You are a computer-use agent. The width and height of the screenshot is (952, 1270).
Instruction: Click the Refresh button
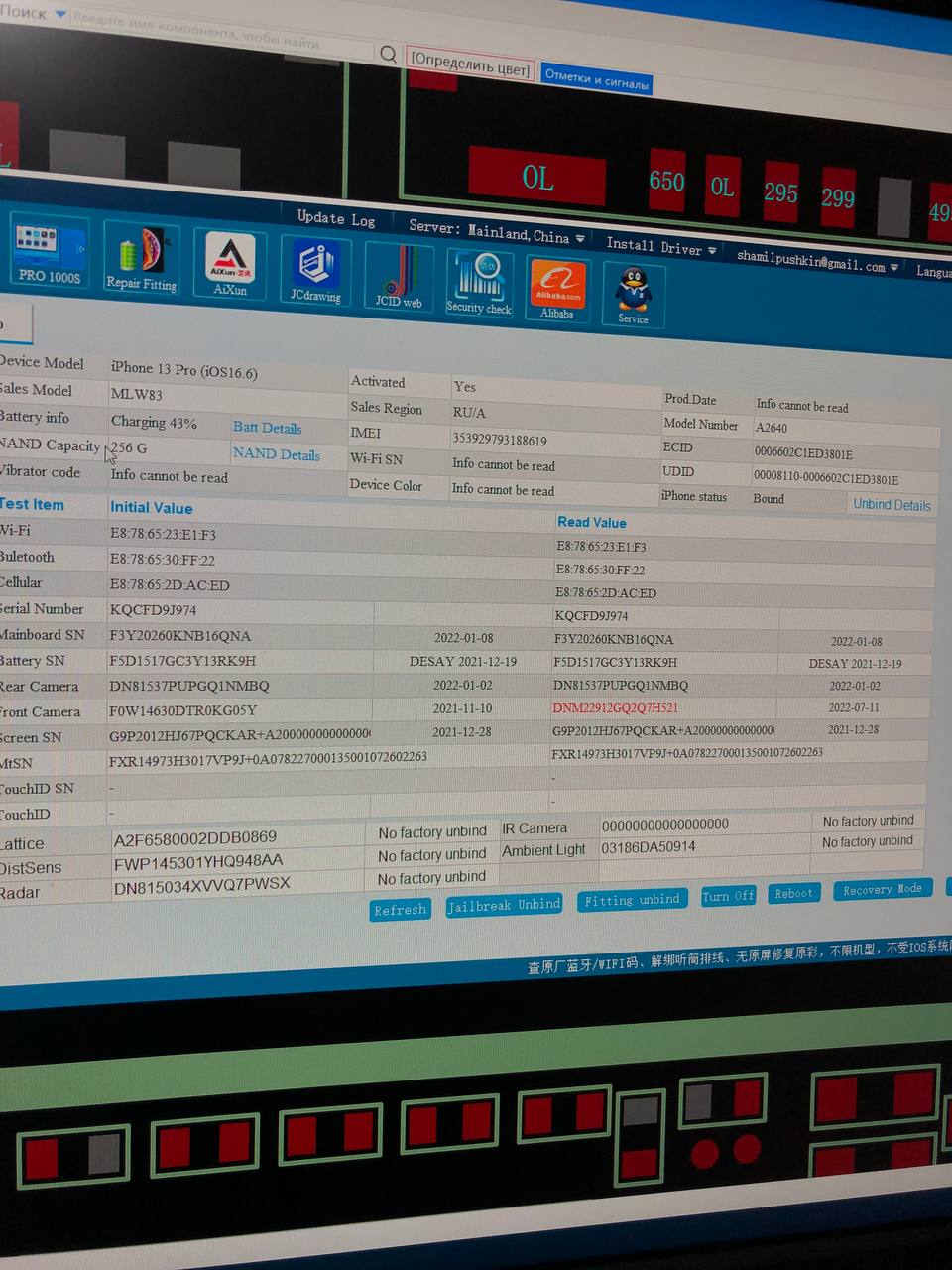coord(400,910)
